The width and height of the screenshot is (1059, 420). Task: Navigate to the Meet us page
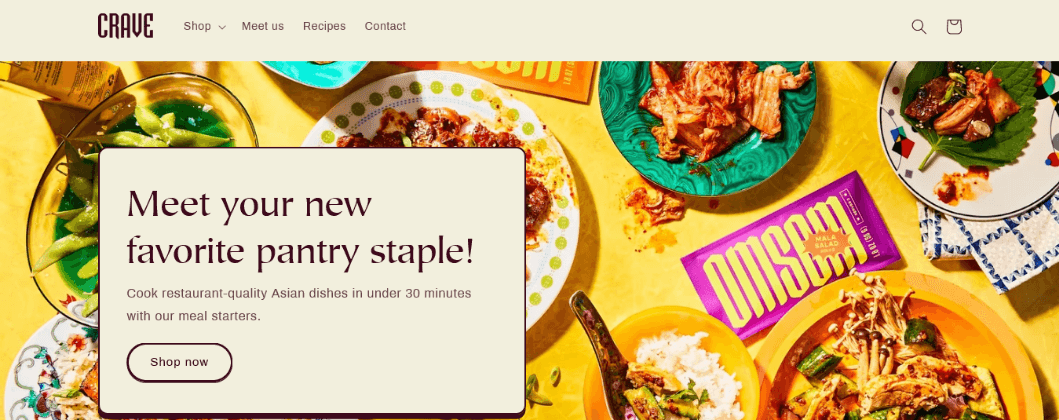pyautogui.click(x=263, y=26)
